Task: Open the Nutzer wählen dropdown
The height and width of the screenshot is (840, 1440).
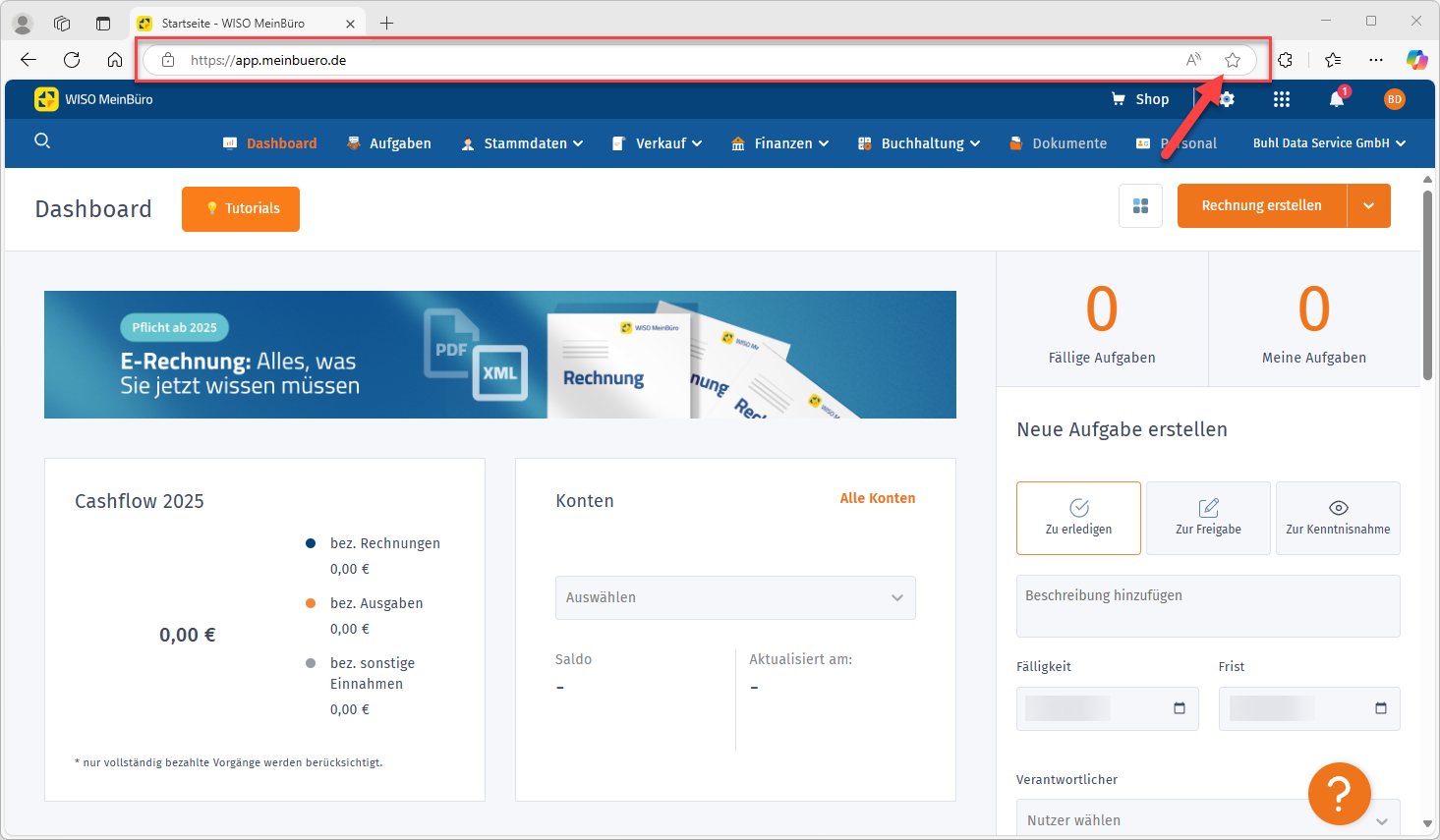Action: [x=1208, y=819]
